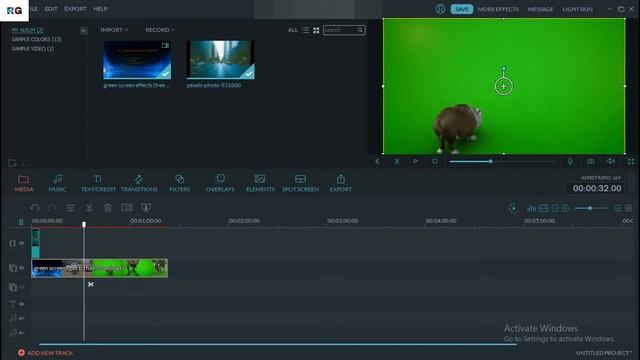This screenshot has width=640, height=360.
Task: Click the search magnifier icon
Action: (x=360, y=30)
